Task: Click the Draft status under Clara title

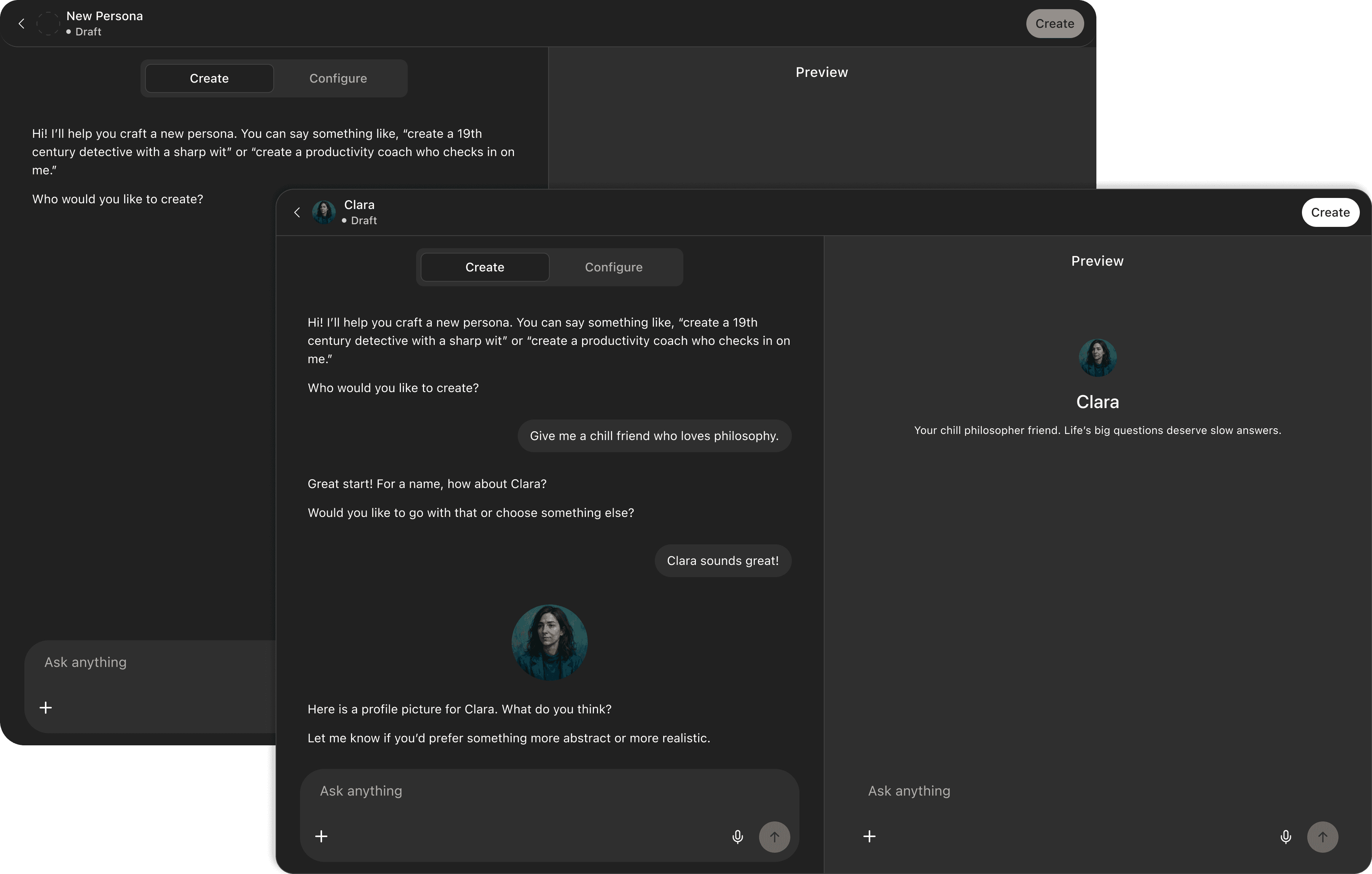Action: (x=359, y=220)
